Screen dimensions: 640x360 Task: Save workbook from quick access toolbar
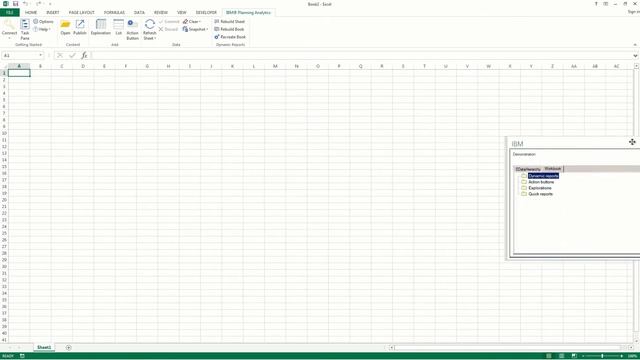pyautogui.click(x=16, y=4)
